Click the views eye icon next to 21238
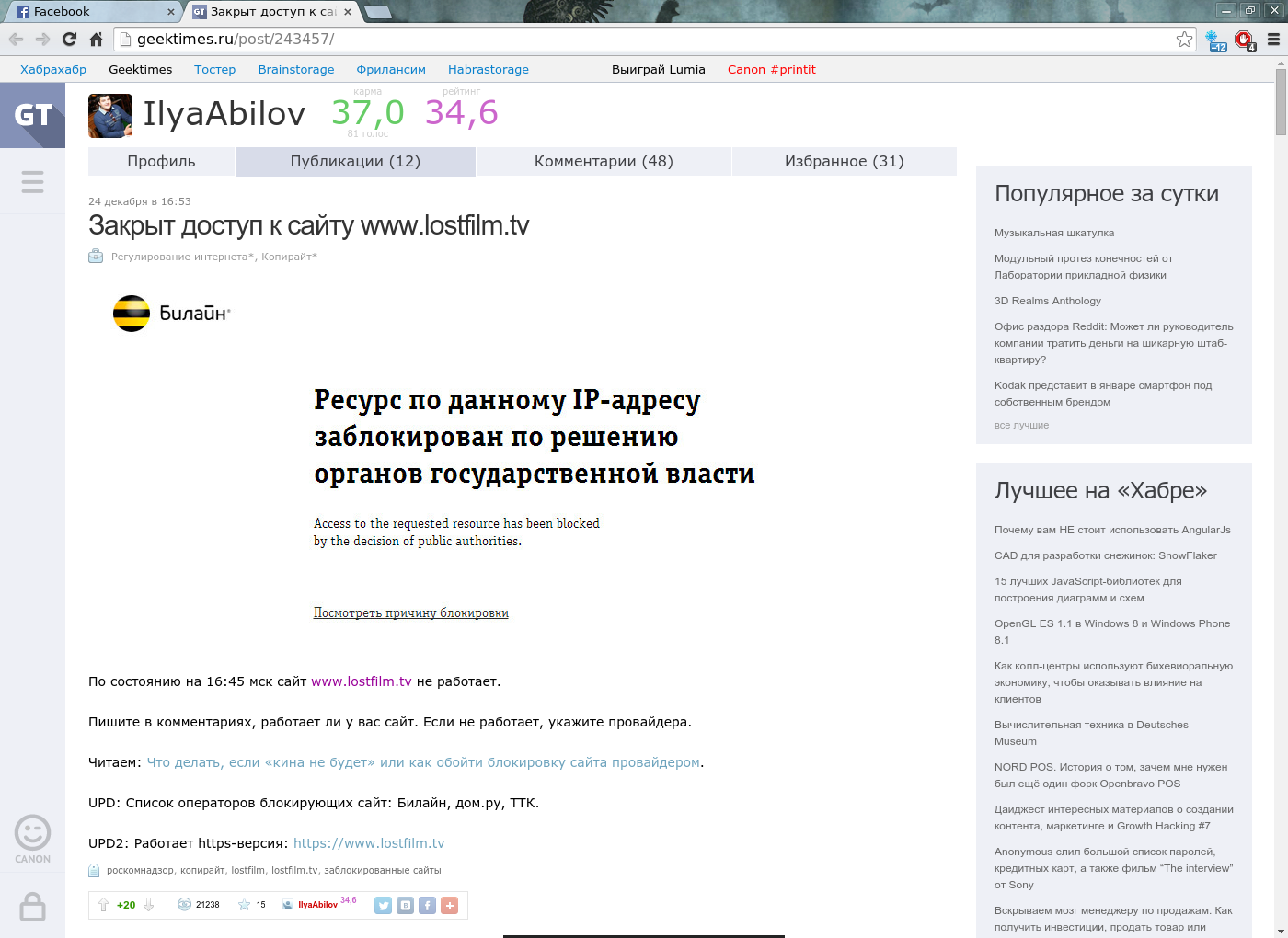This screenshot has width=1288, height=938. click(x=184, y=905)
